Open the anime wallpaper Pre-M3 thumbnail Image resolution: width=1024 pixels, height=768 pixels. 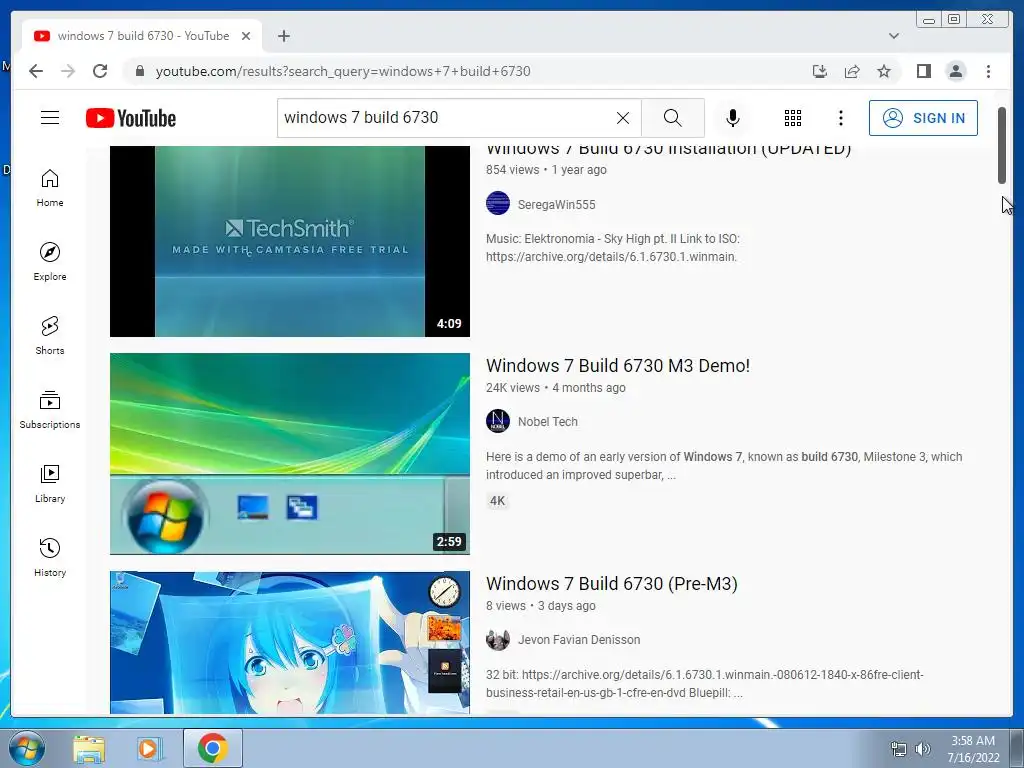click(x=289, y=643)
